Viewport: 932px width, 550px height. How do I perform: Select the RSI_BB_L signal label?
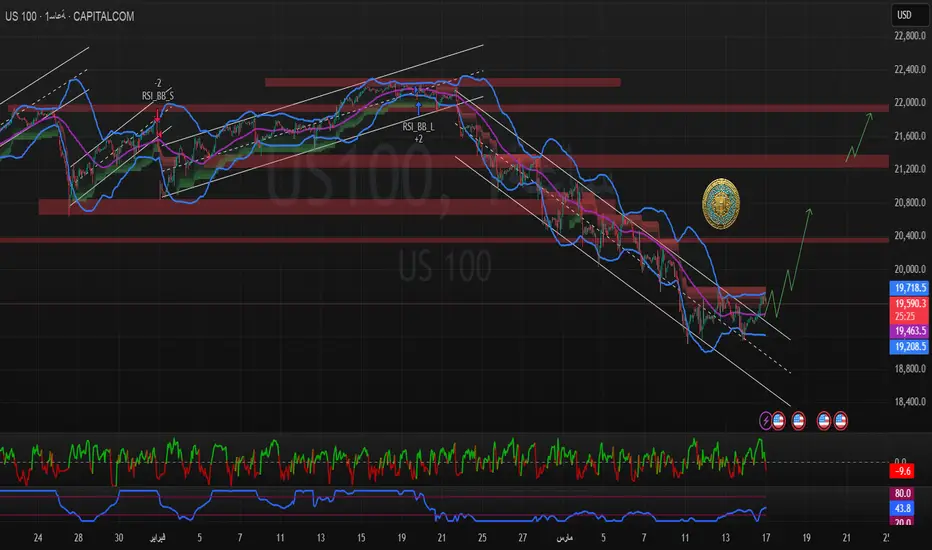coord(418,127)
